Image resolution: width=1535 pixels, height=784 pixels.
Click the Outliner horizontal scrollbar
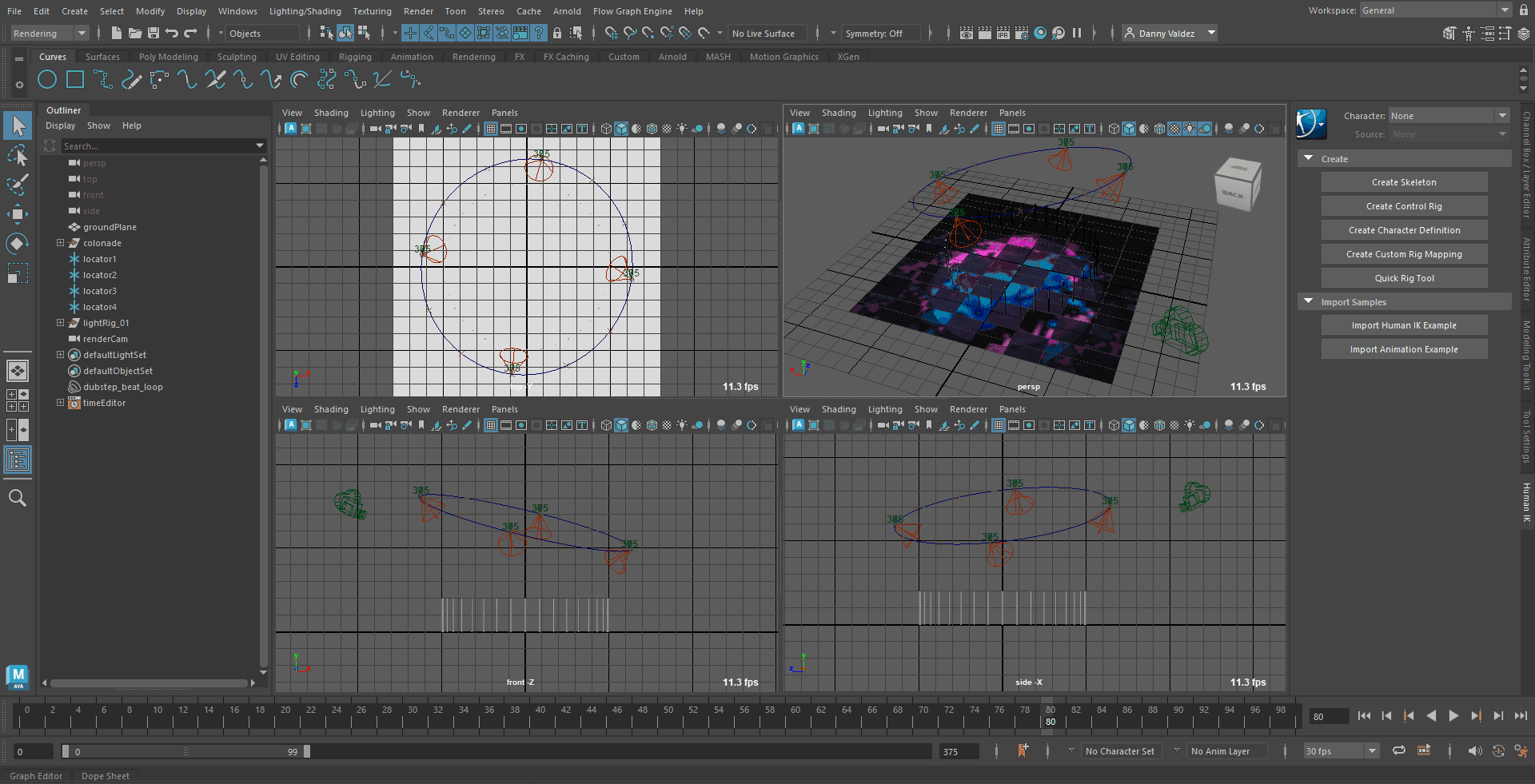pos(150,683)
